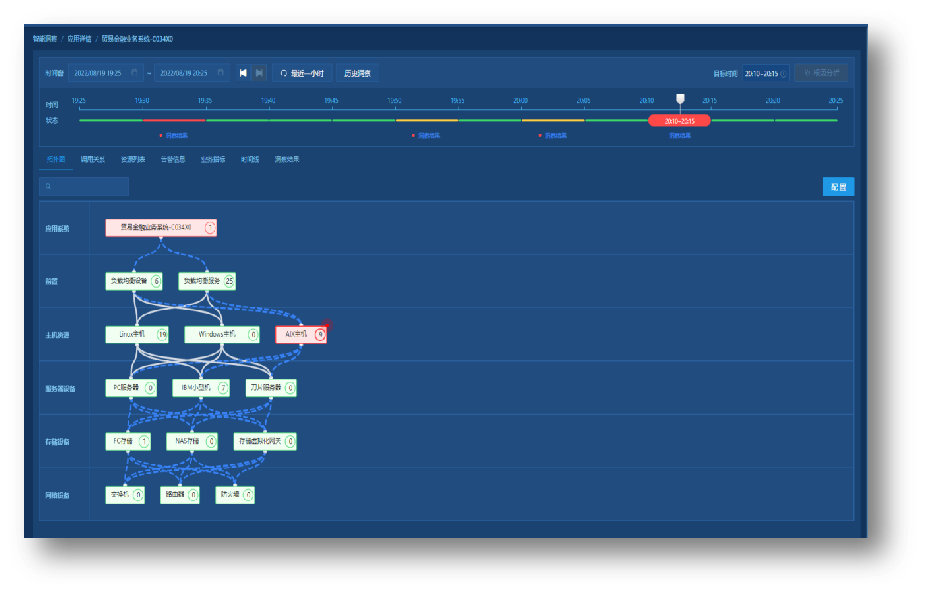Click the 历史洞察 button

click(x=357, y=73)
